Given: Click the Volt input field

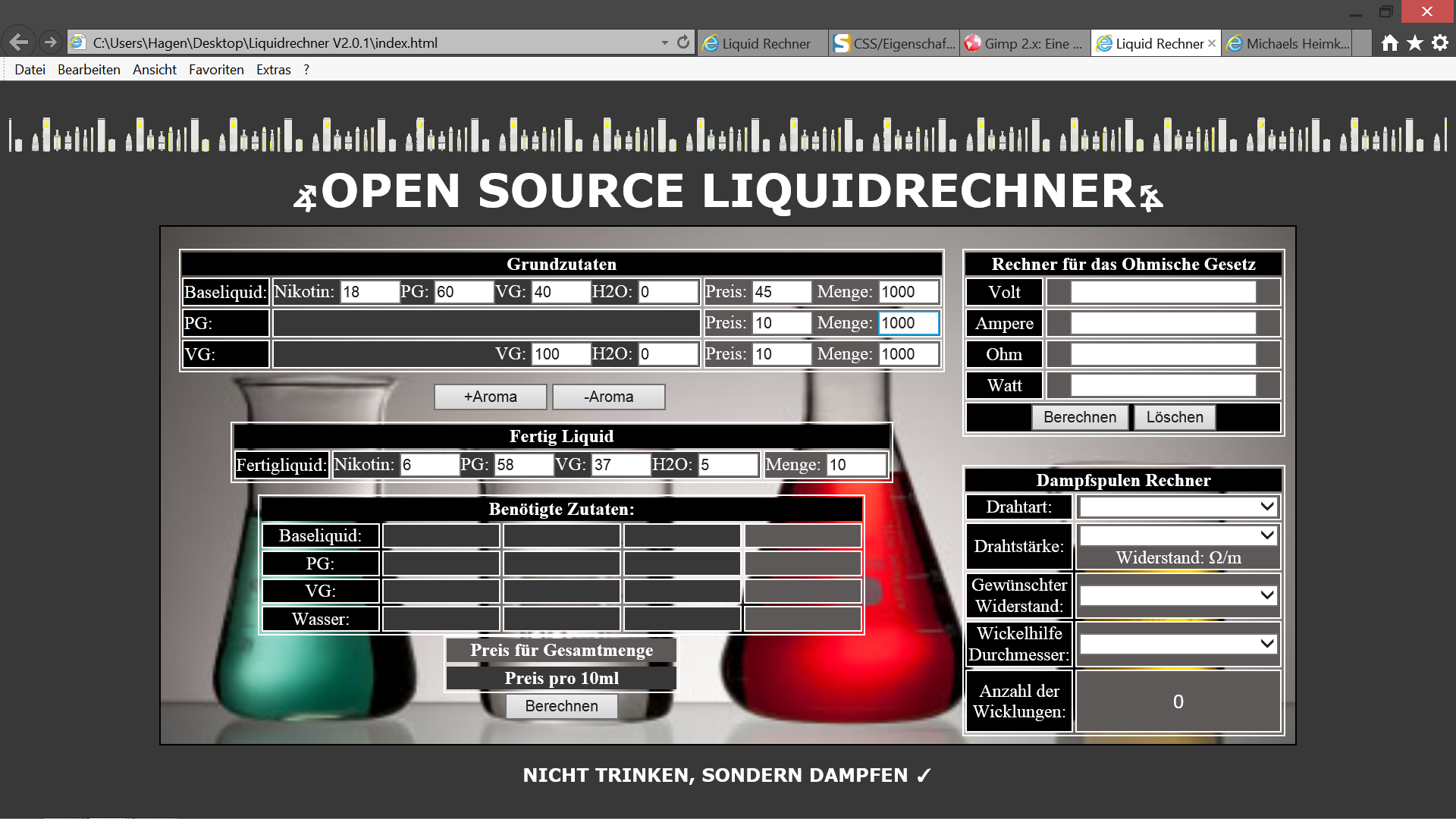Looking at the screenshot, I should pos(1163,292).
